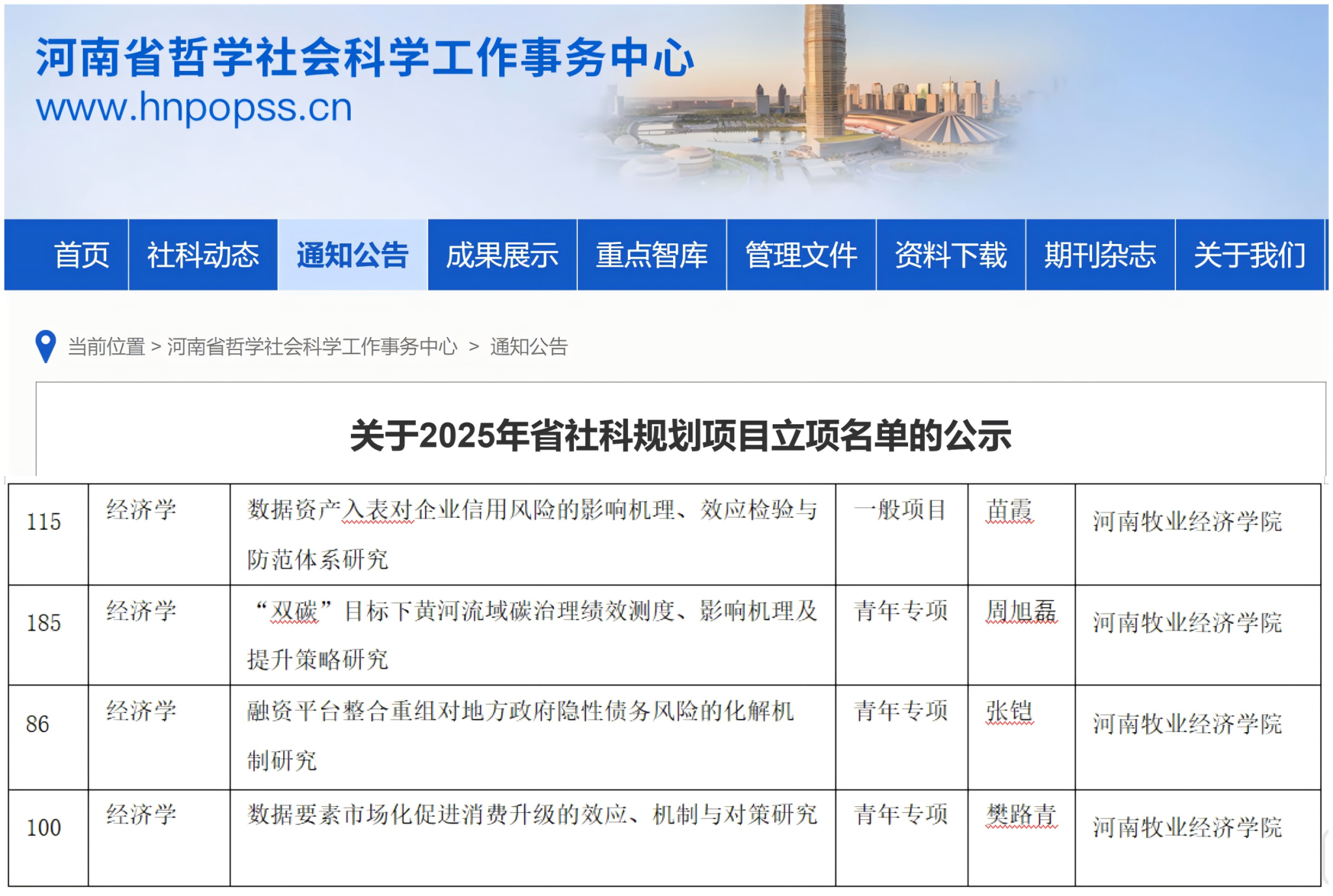The height and width of the screenshot is (896, 1333).
Task: Open 成果展示 navigation item
Action: pyautogui.click(x=502, y=254)
